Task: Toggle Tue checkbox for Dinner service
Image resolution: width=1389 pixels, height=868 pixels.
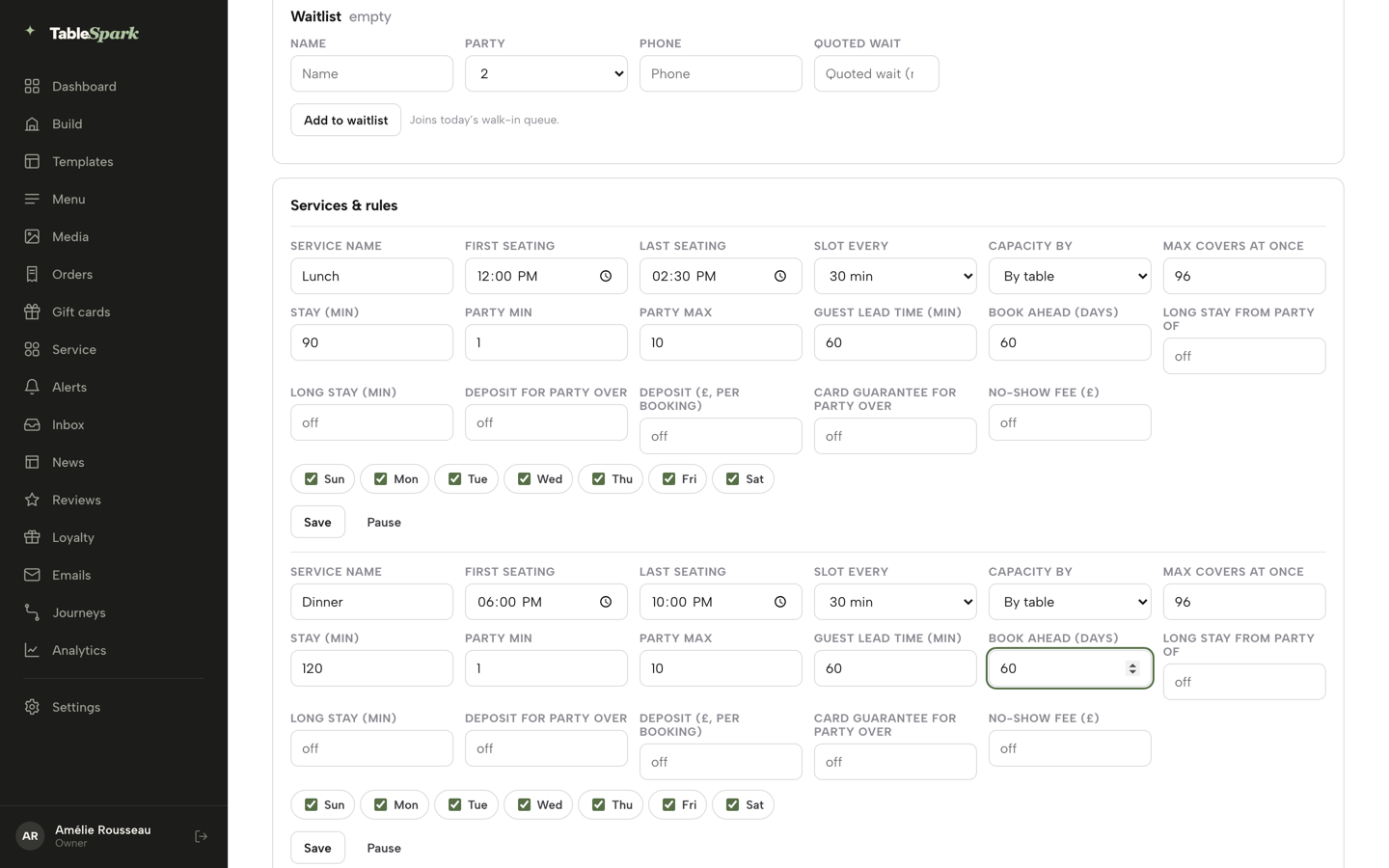Action: tap(454, 804)
